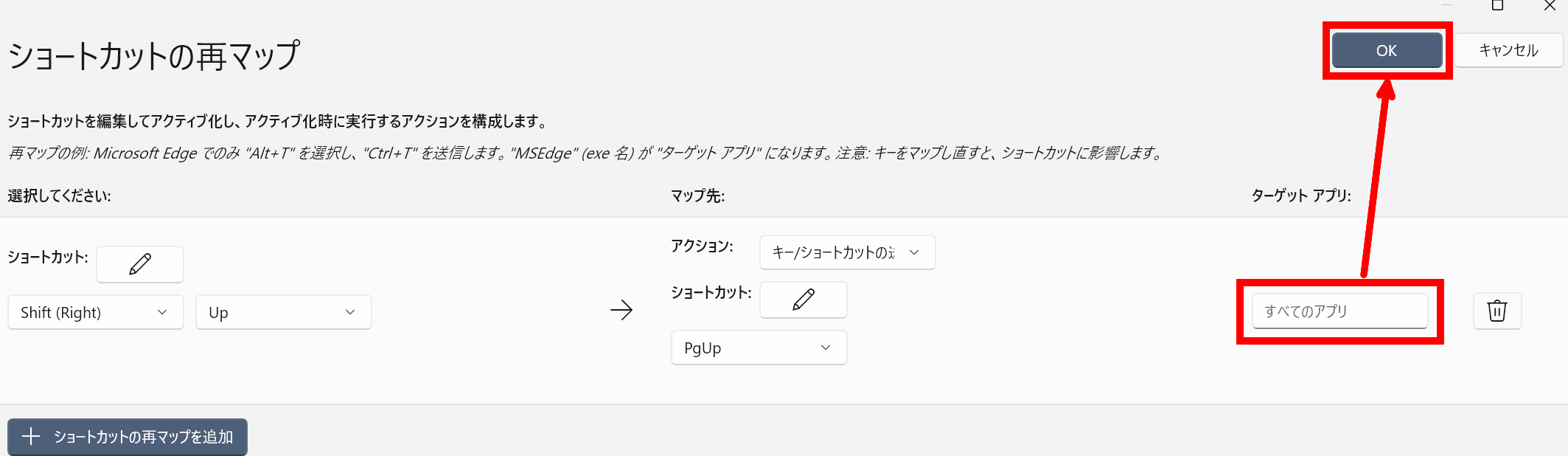Click the pencil icon to edit source shortcut
Image resolution: width=1568 pixels, height=456 pixels.
click(140, 264)
